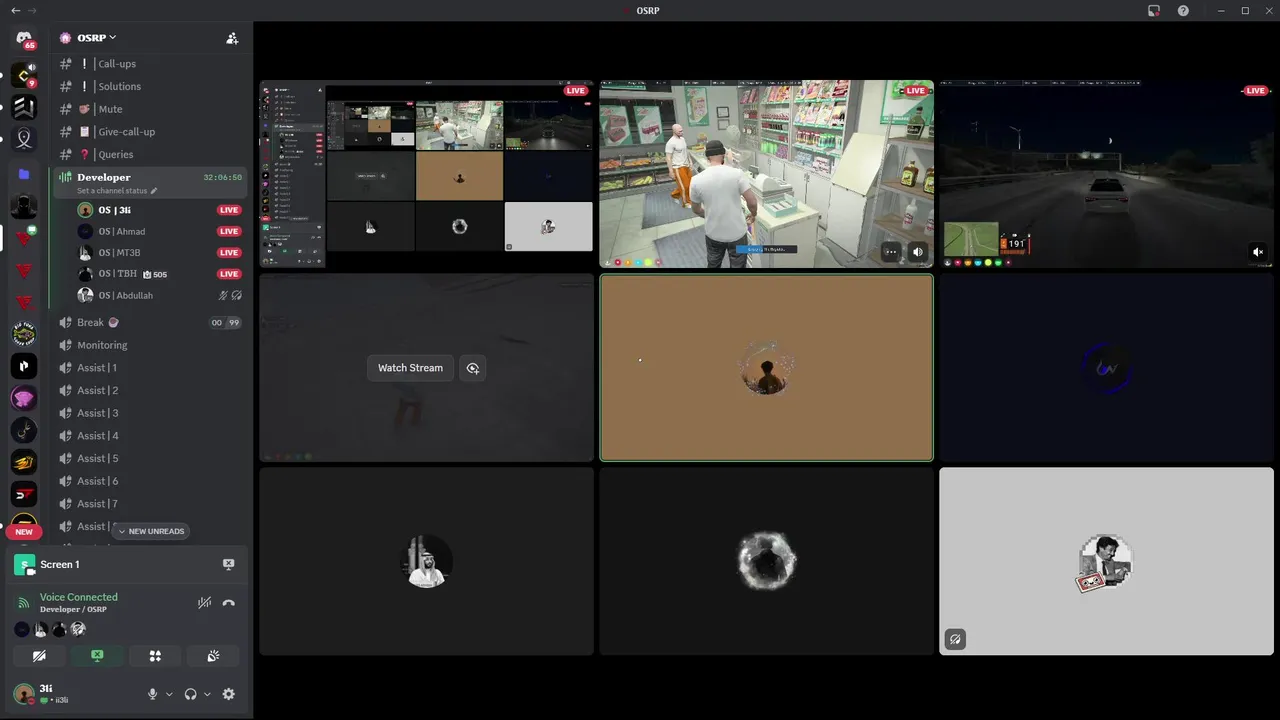Viewport: 1280px width, 720px height.
Task: Go back with title bar arrow
Action: point(15,10)
